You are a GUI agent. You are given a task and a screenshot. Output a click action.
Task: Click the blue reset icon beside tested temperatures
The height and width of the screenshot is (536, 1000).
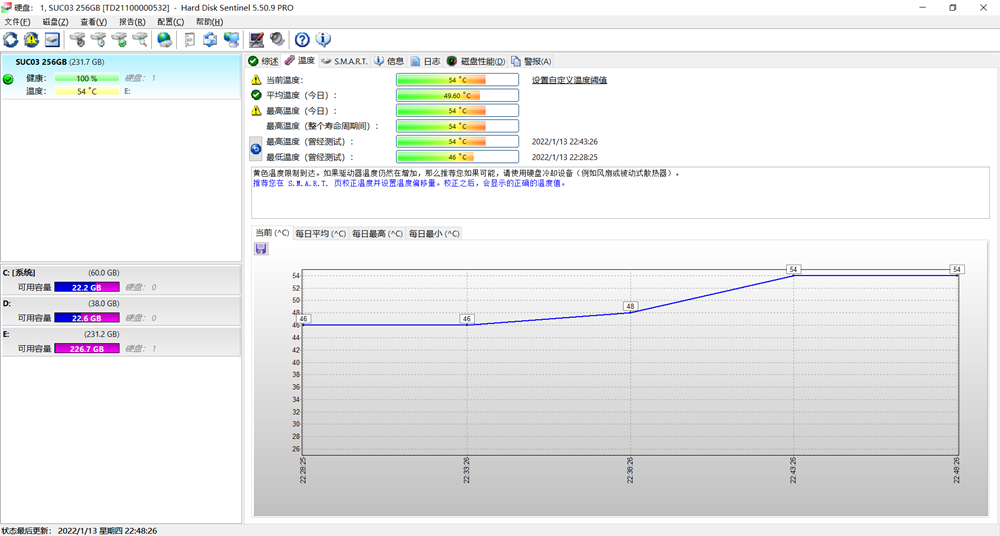tap(256, 149)
